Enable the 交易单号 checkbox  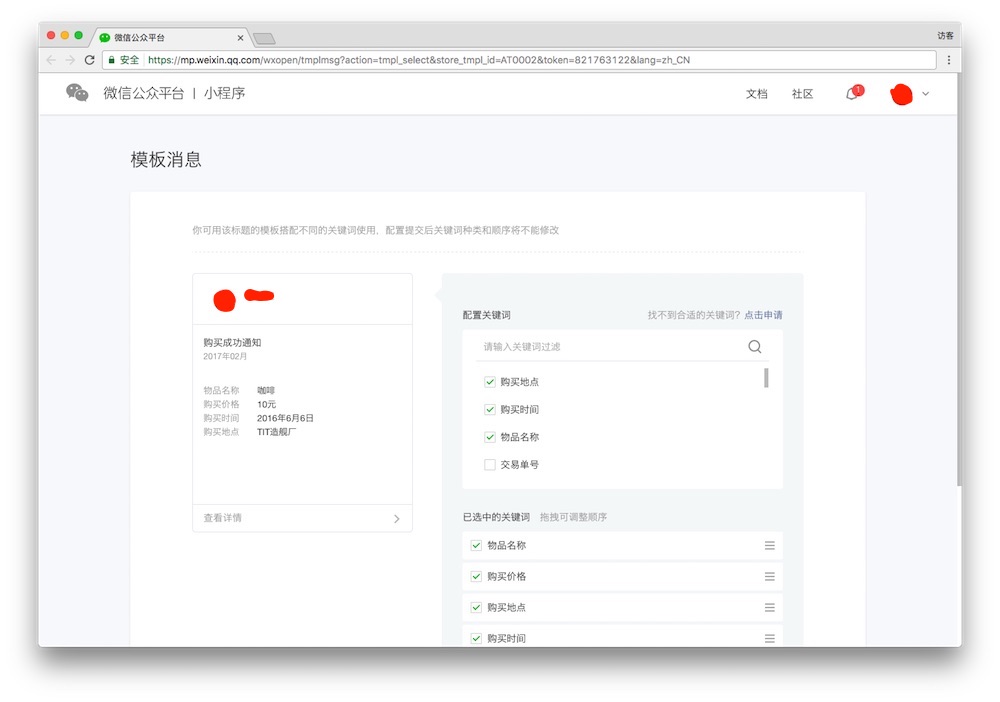click(490, 465)
